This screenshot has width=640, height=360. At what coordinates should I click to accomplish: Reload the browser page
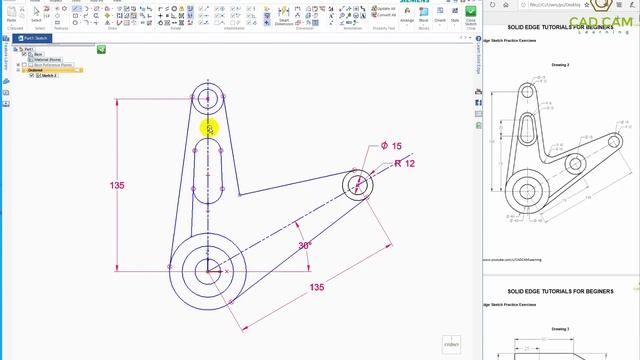coord(493,5)
